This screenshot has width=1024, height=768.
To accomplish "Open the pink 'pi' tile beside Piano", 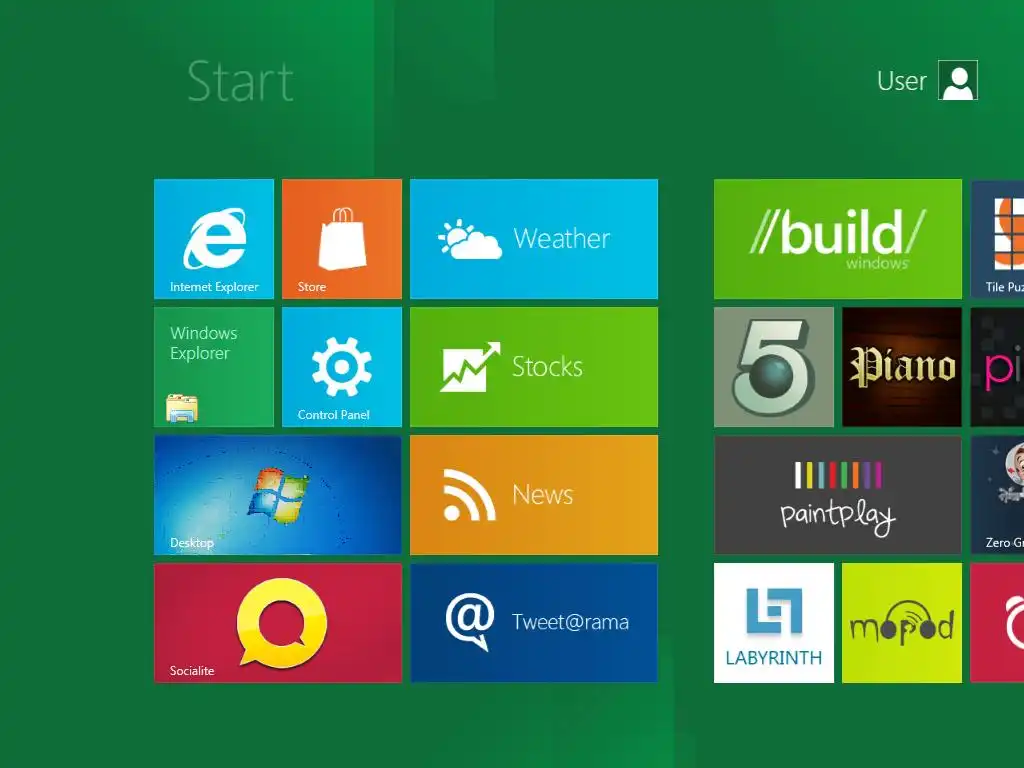I will (997, 366).
